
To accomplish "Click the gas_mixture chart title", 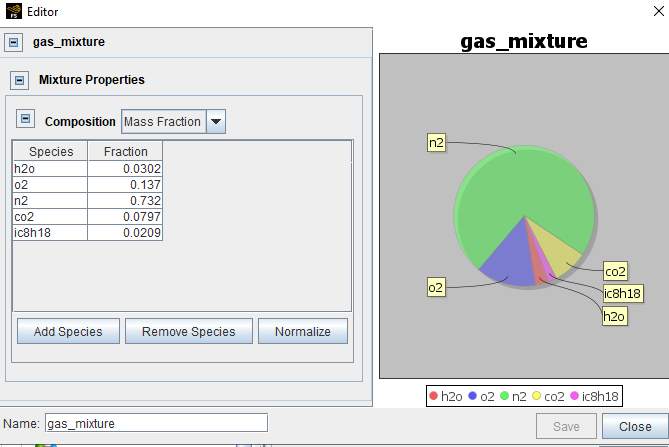I will 524,41.
